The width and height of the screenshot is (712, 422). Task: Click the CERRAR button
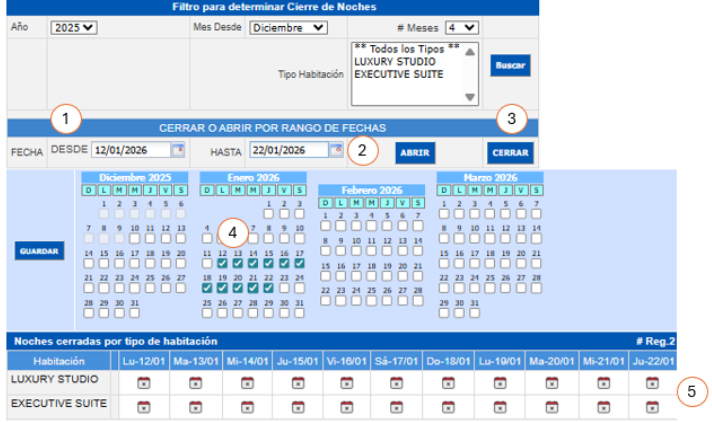point(510,153)
